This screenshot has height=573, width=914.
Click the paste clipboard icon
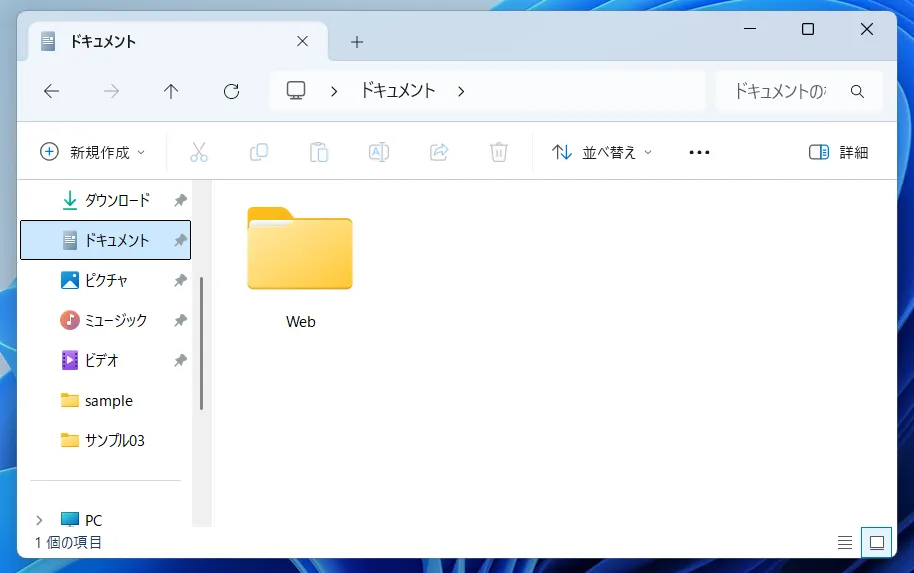coord(319,152)
